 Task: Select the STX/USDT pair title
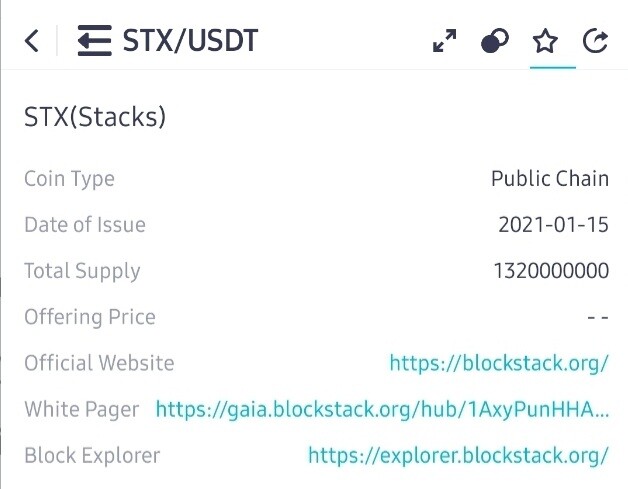click(x=190, y=40)
